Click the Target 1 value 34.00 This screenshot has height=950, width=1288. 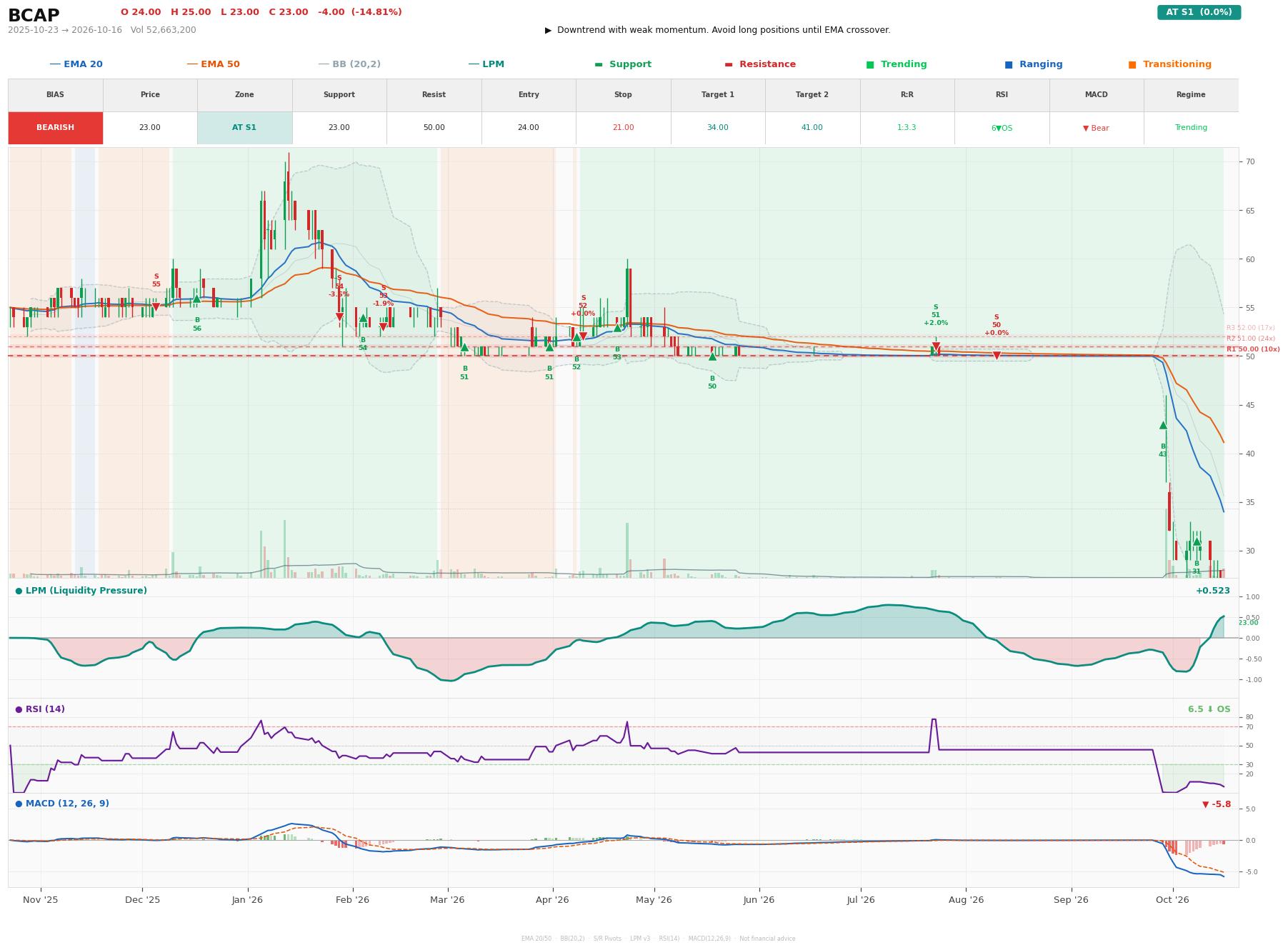717,128
